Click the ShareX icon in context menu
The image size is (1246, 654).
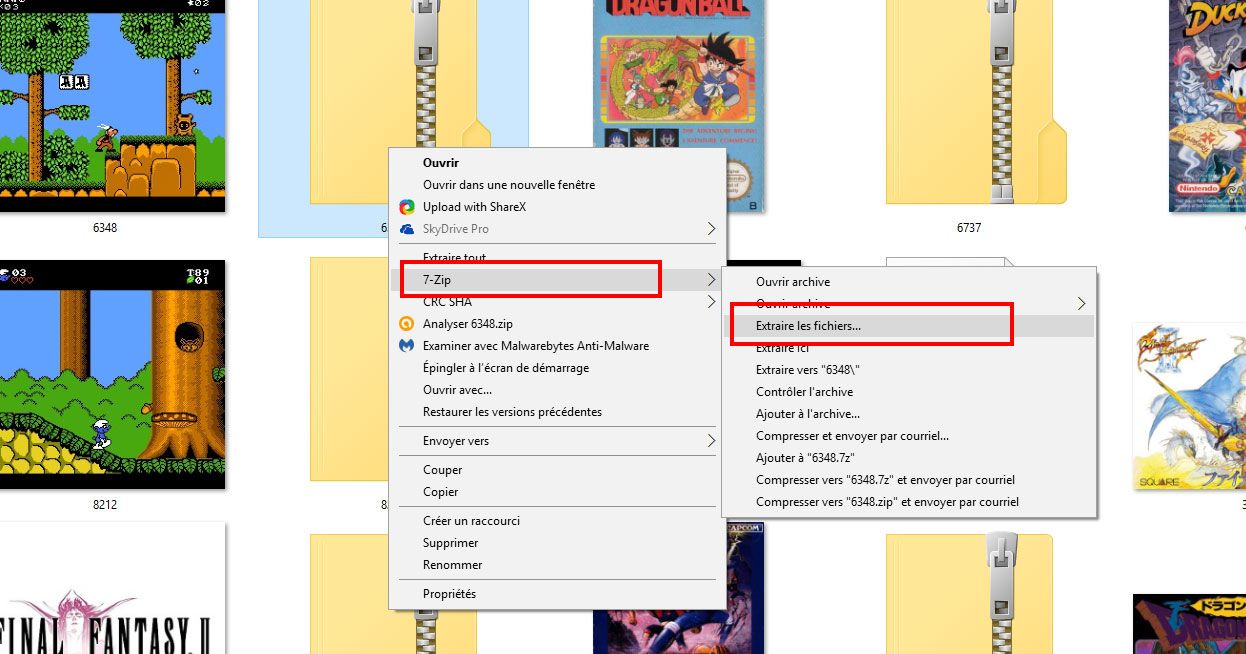[x=407, y=207]
